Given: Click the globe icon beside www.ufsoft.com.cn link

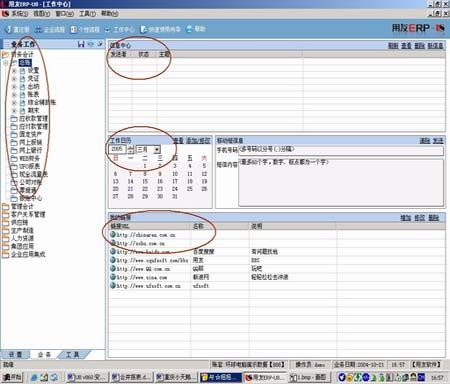Looking at the screenshot, I should click(x=113, y=285).
